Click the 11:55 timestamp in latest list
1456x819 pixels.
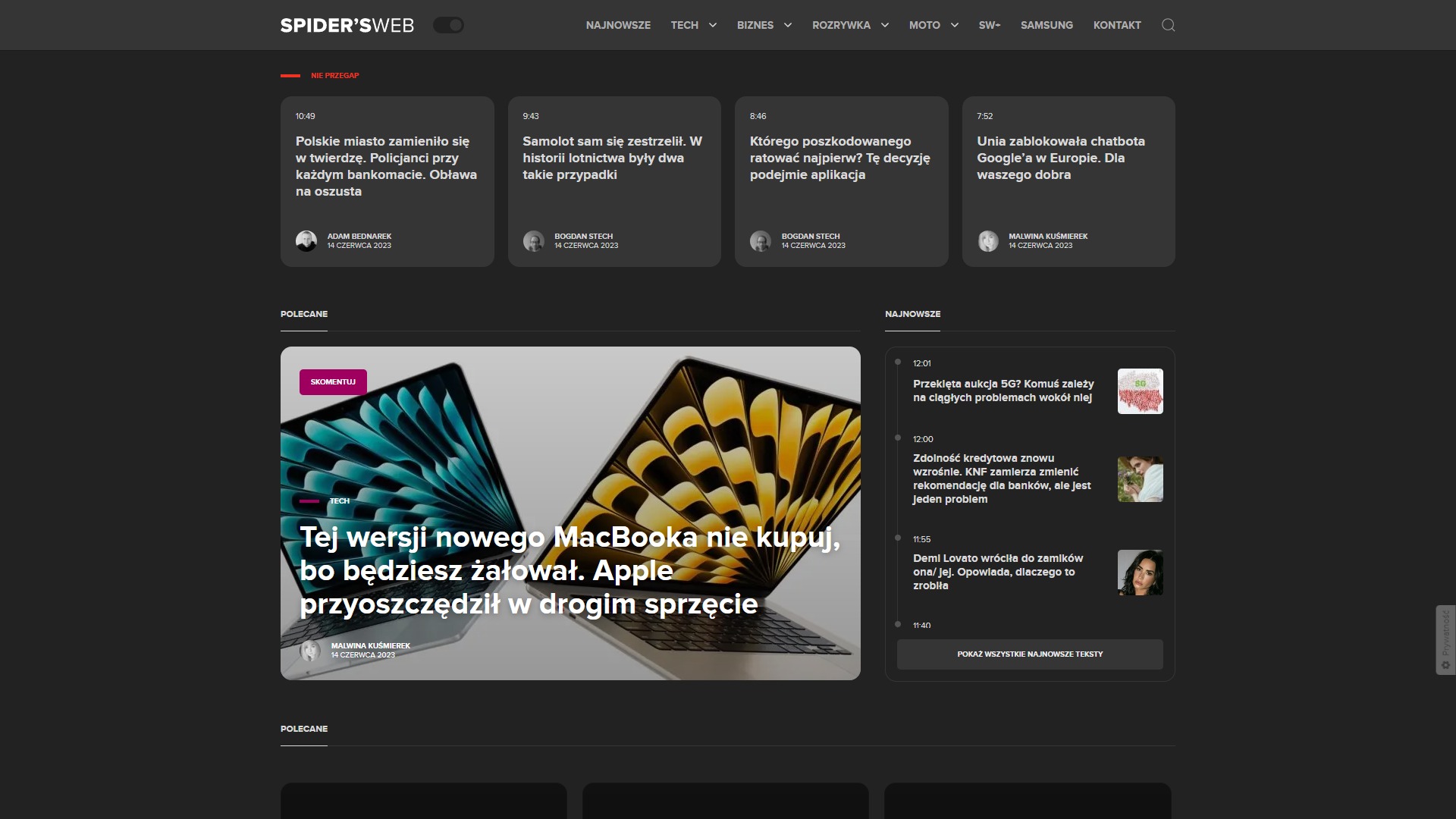pos(921,540)
